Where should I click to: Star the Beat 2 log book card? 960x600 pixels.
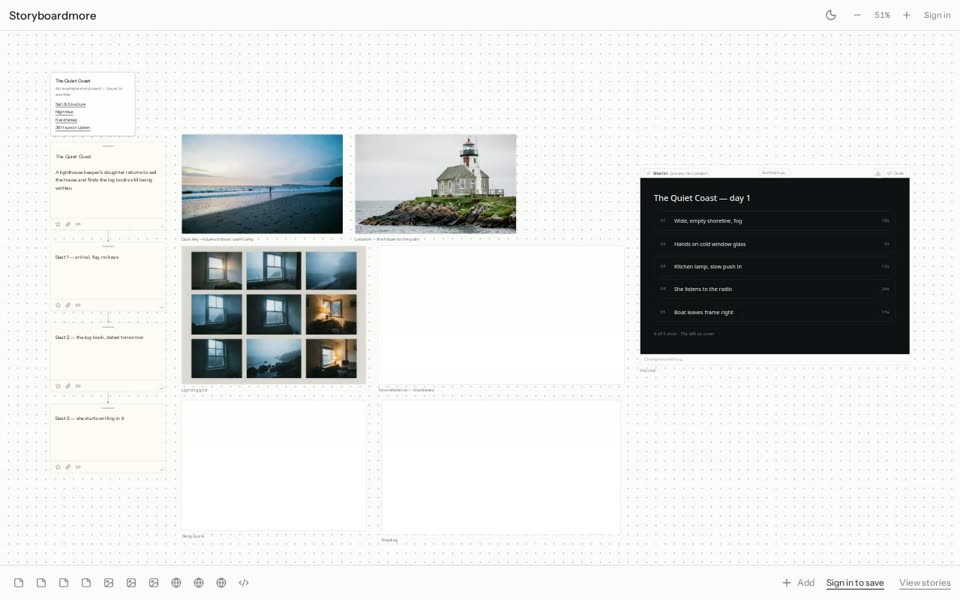pyautogui.click(x=58, y=386)
